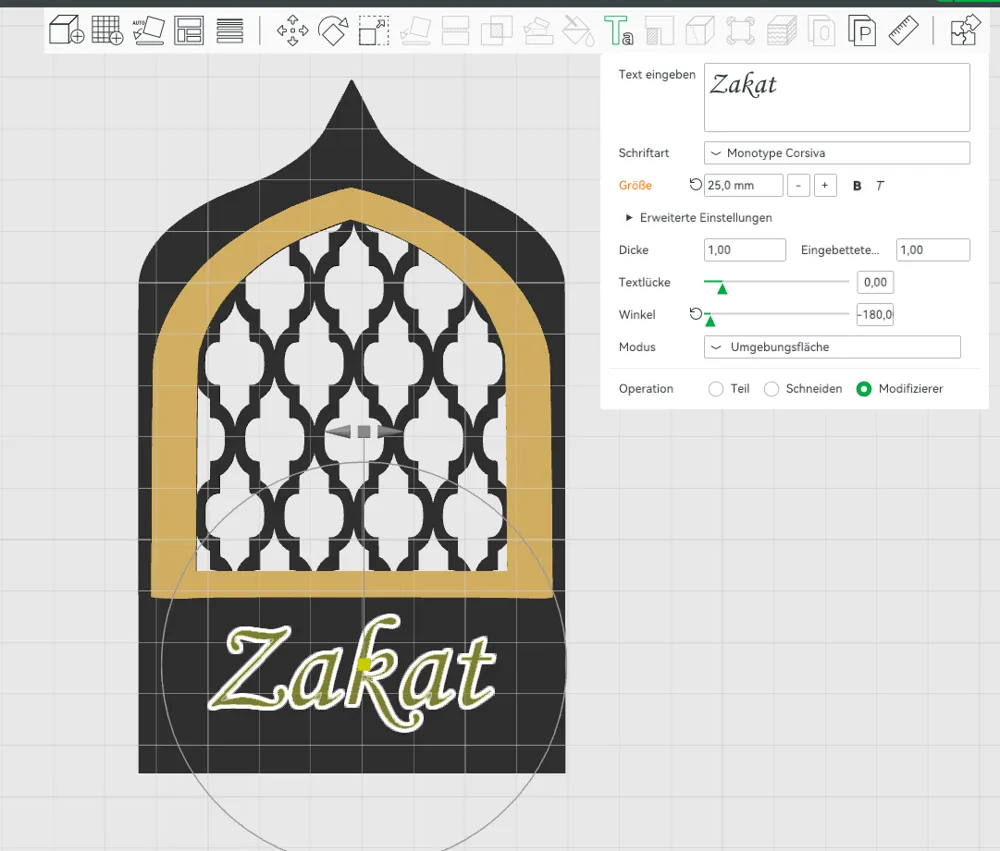
Task: Pick the Brim ears square-with-corners icon
Action: click(x=740, y=30)
